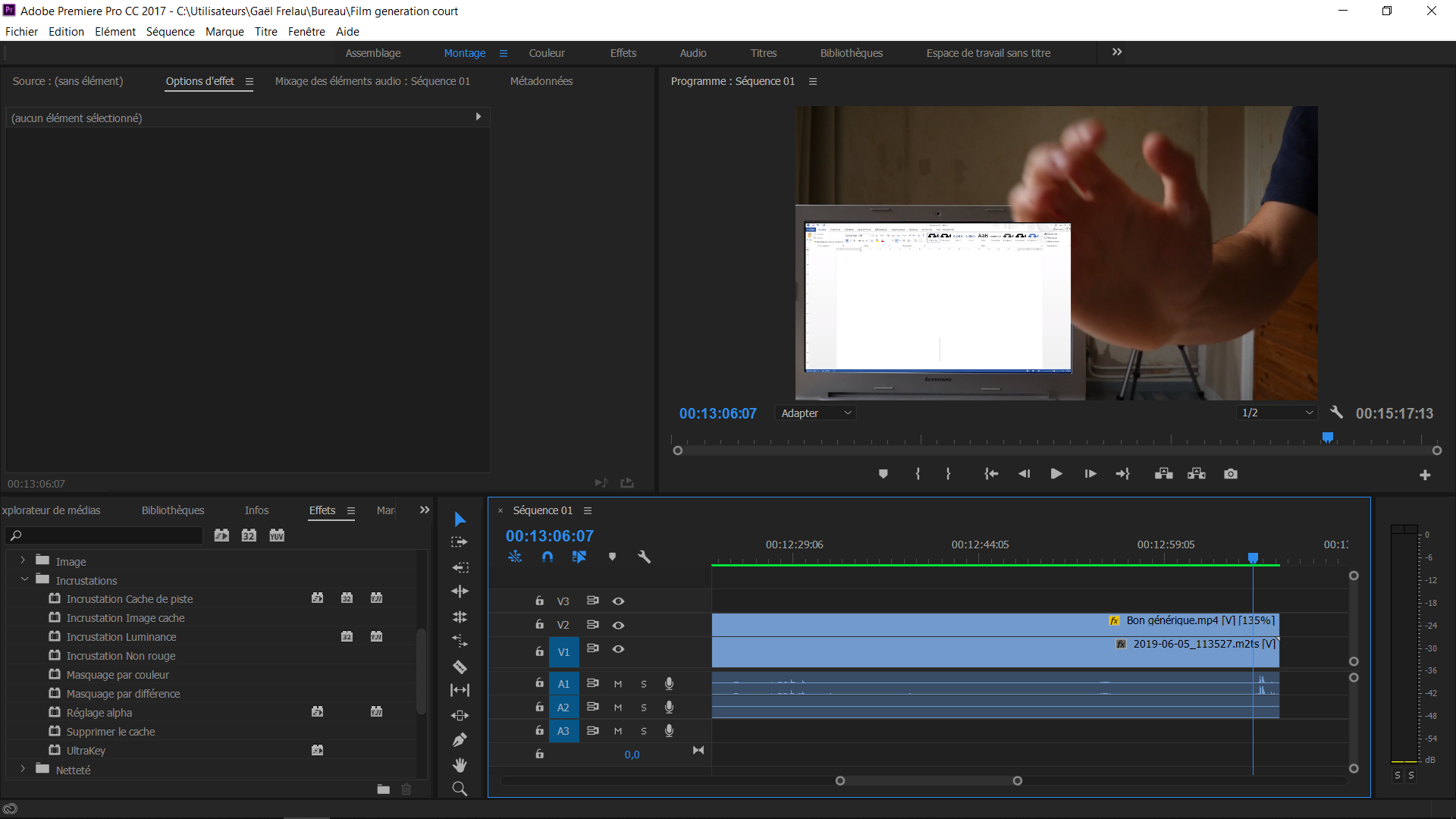The image size is (1456, 819).
Task: Click the Export Frame camera icon
Action: point(1231,474)
